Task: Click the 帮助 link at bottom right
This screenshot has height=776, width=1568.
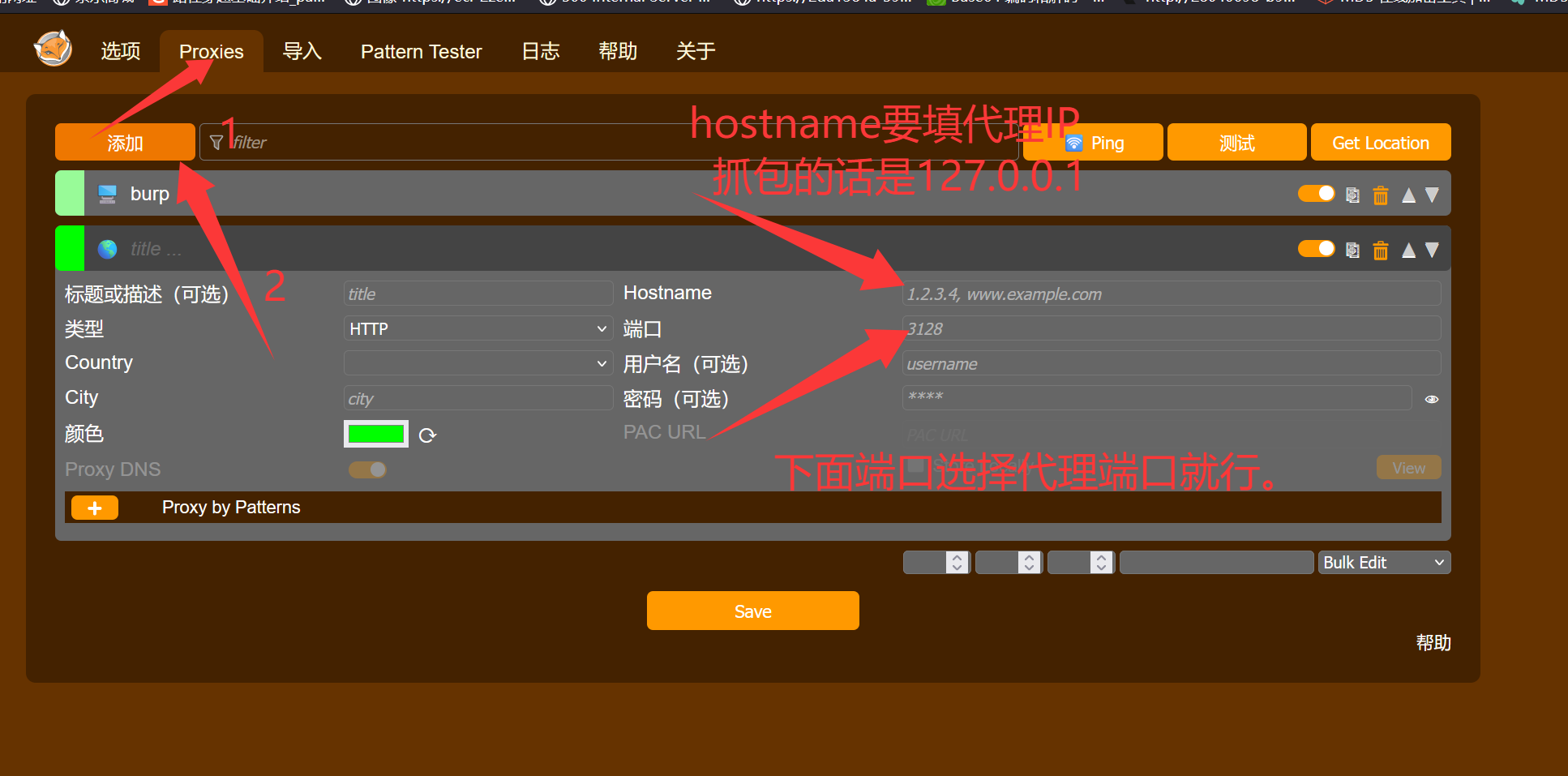Action: (x=1433, y=643)
